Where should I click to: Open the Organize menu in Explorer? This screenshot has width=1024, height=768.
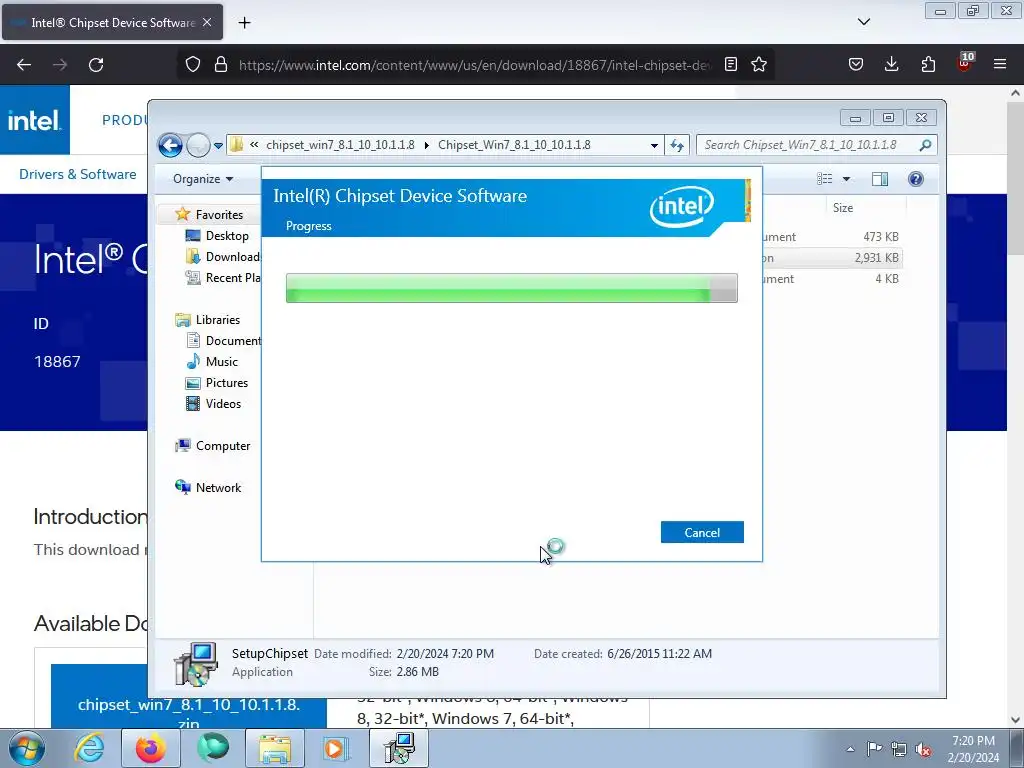(x=202, y=179)
